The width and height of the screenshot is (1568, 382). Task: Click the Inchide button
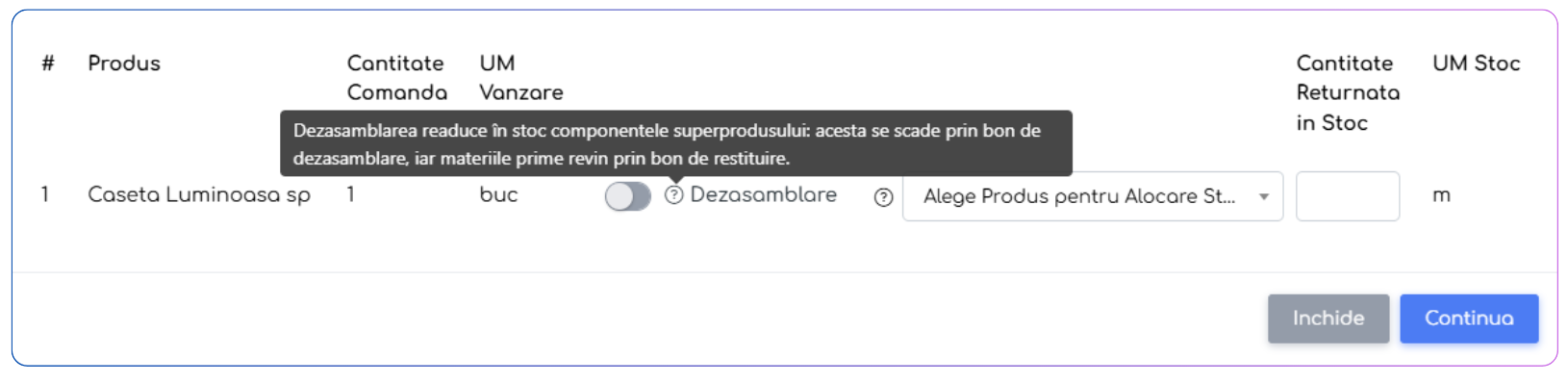click(x=1328, y=318)
